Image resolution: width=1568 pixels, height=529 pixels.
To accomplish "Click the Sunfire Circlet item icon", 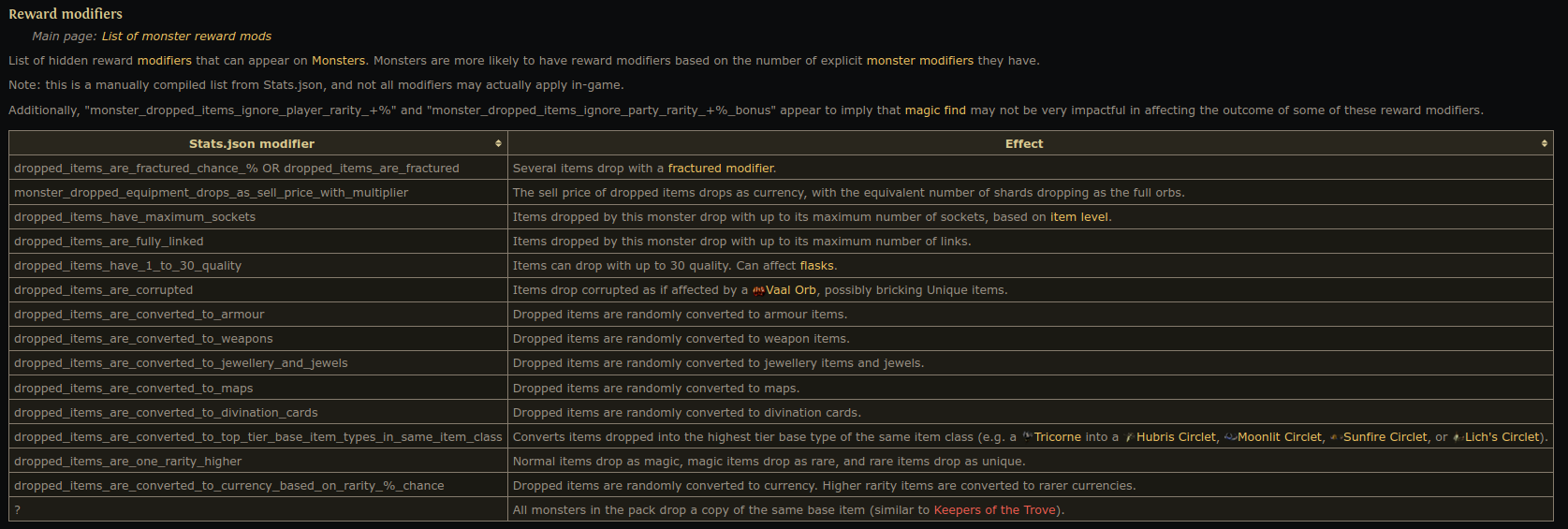I will [x=1336, y=437].
